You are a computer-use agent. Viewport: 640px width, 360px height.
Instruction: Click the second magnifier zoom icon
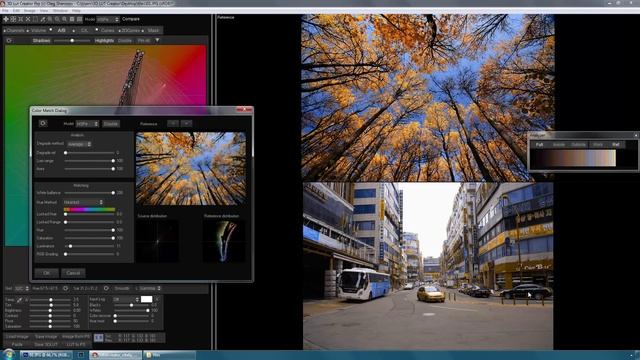click(57, 19)
